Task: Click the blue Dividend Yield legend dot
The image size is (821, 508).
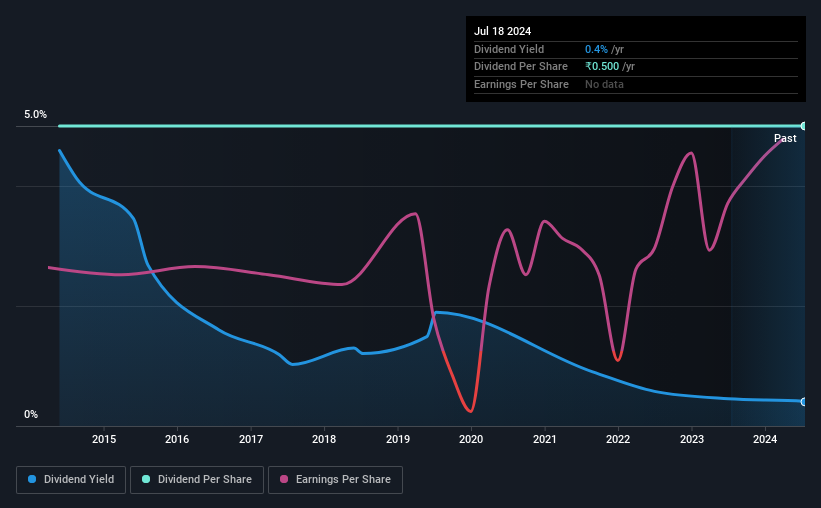Action: point(32,479)
